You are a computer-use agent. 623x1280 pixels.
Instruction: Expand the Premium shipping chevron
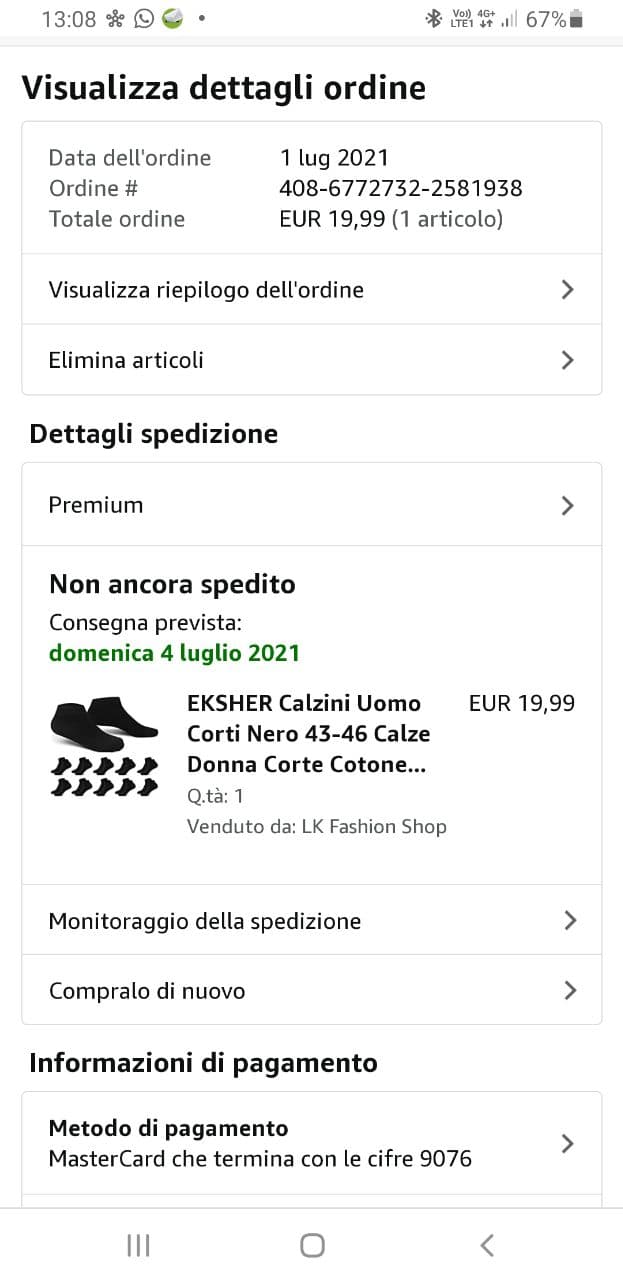[x=567, y=505]
